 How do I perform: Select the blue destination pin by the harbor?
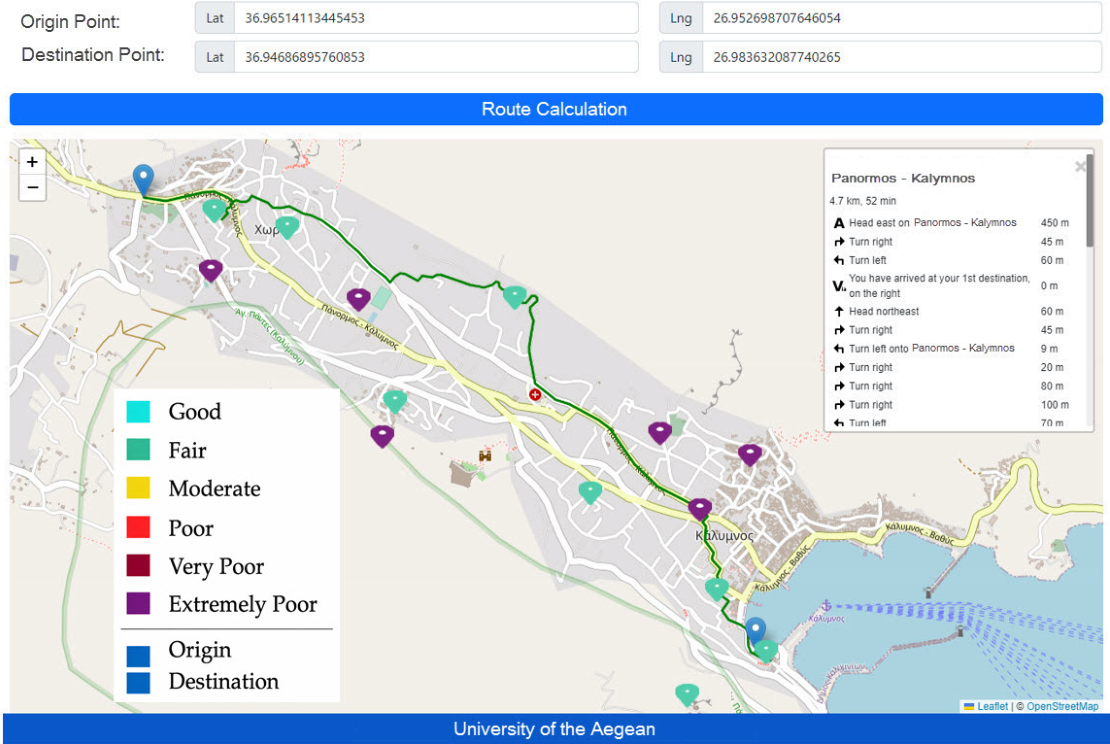[x=755, y=631]
